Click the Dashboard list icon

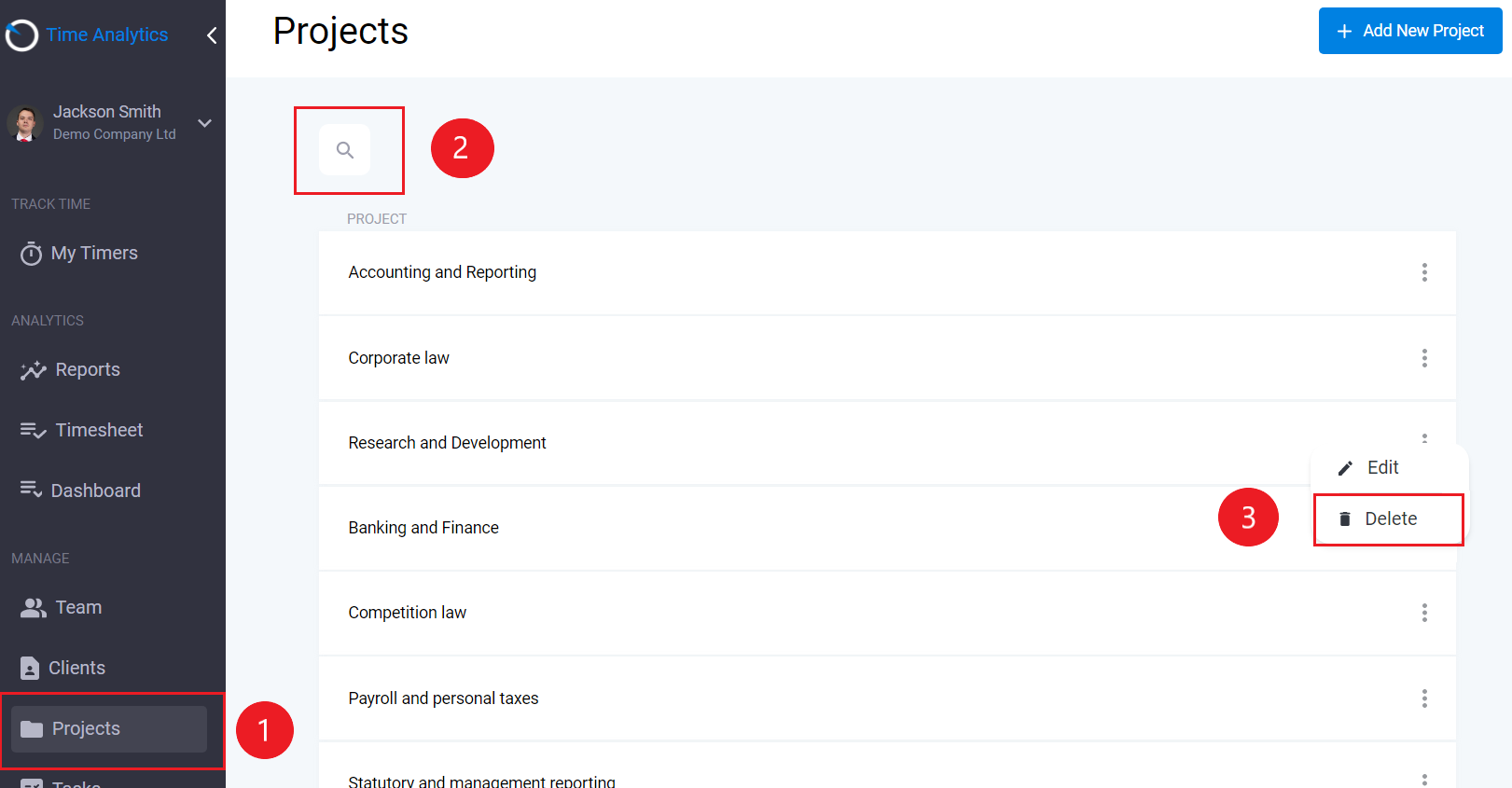pos(32,490)
